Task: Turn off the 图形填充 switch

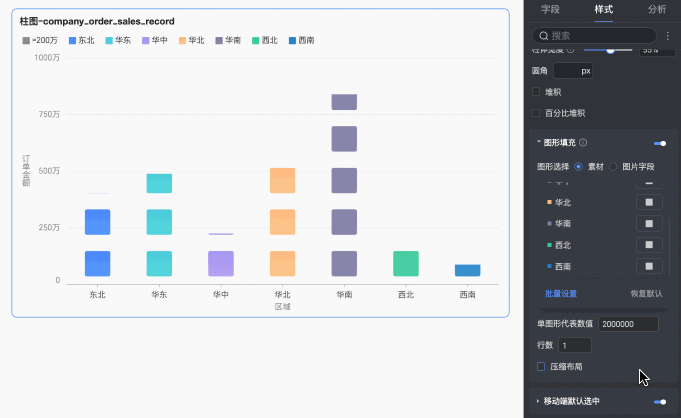Action: (660, 143)
